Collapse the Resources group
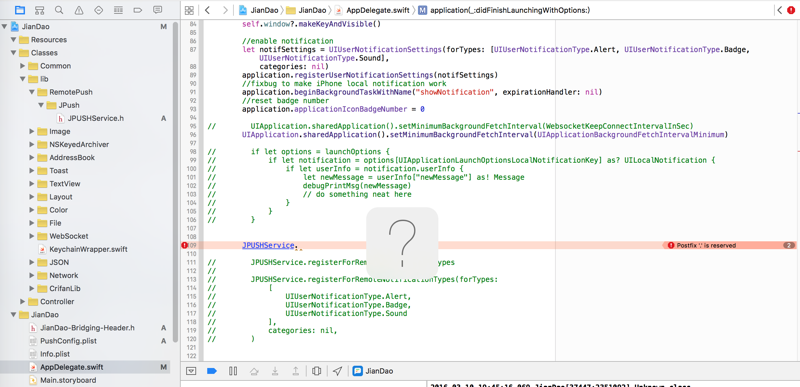Screen dimensions: 800x387 tap(13, 40)
